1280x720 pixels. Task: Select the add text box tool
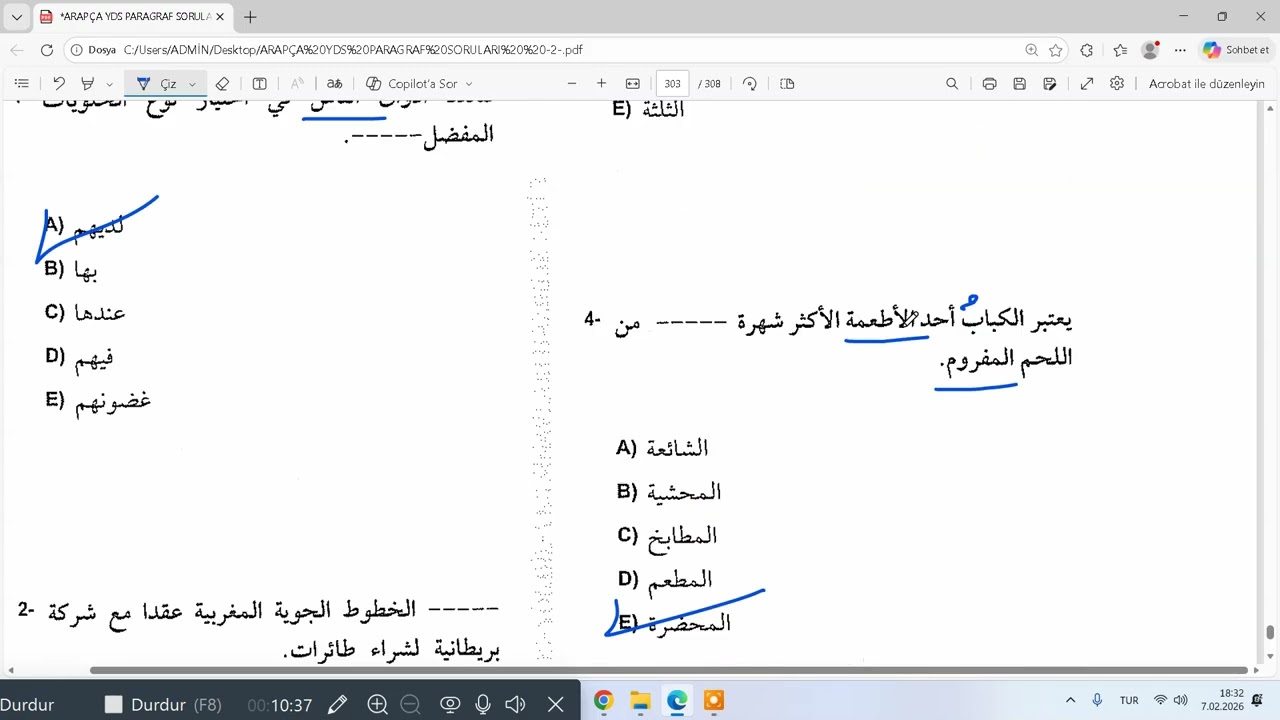[259, 84]
